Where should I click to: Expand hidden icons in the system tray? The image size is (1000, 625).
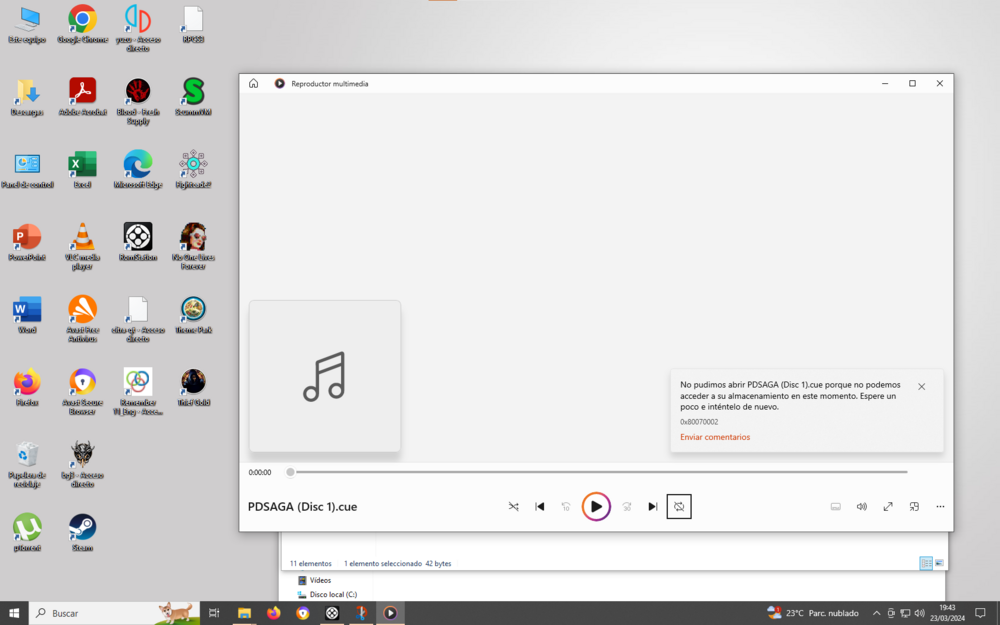(875, 612)
